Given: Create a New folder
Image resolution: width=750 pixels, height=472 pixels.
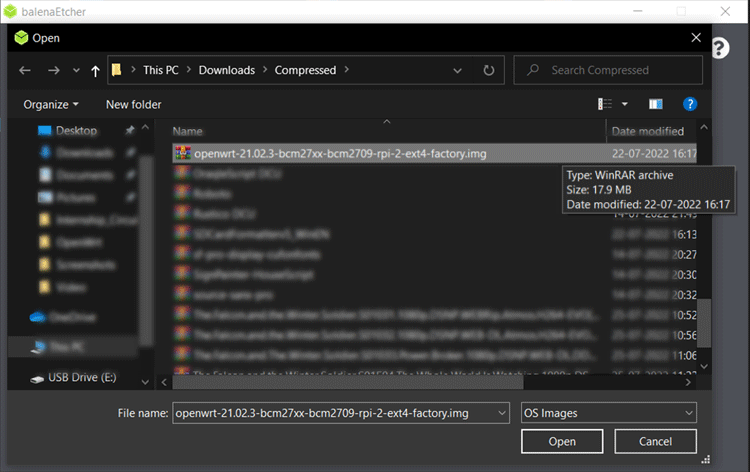Looking at the screenshot, I should [133, 105].
